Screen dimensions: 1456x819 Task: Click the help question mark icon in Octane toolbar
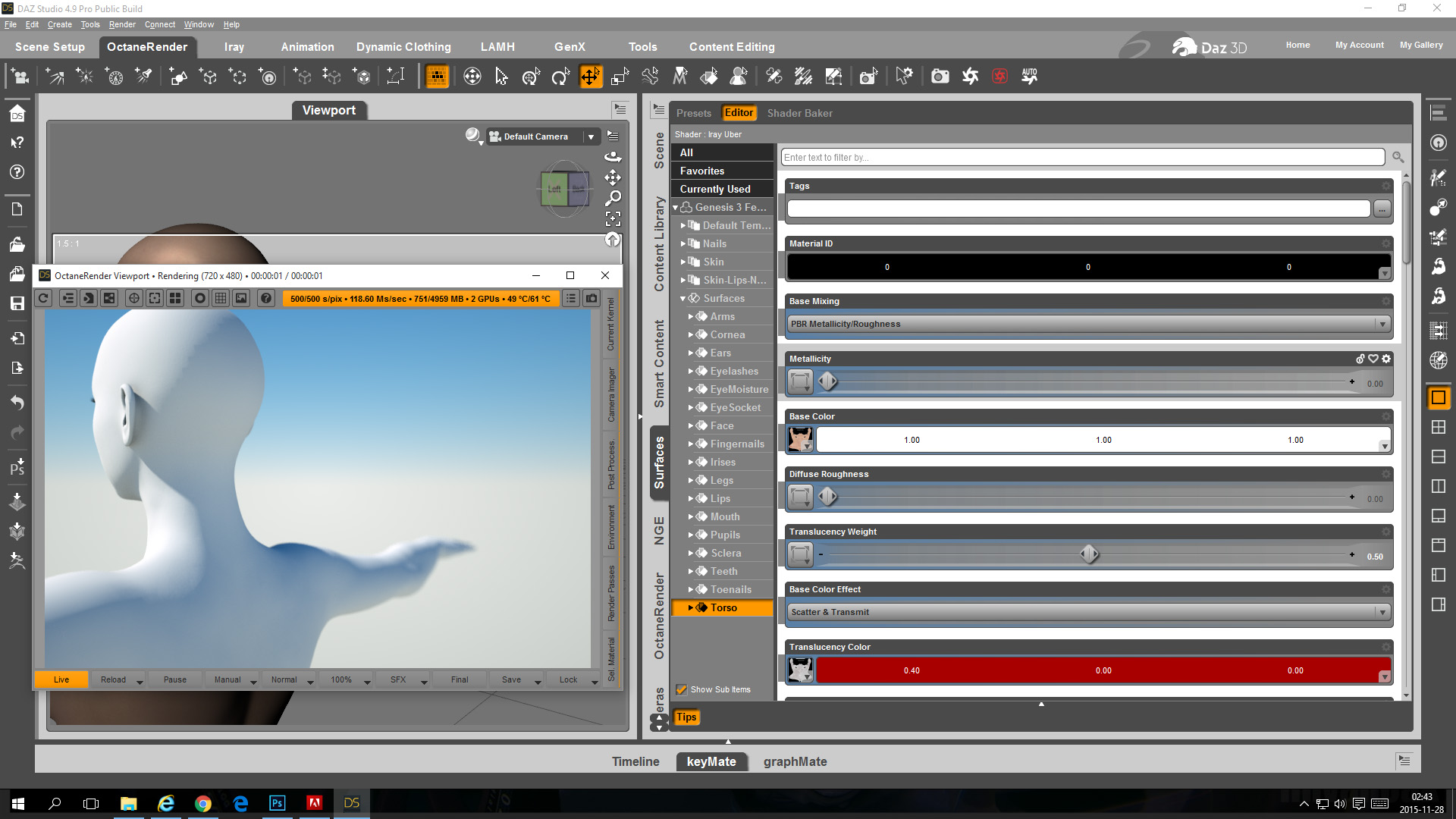[266, 298]
